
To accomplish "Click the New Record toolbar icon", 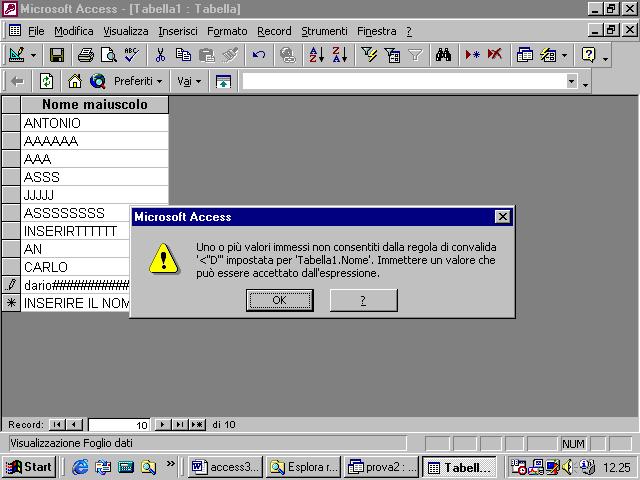I will [x=472, y=55].
